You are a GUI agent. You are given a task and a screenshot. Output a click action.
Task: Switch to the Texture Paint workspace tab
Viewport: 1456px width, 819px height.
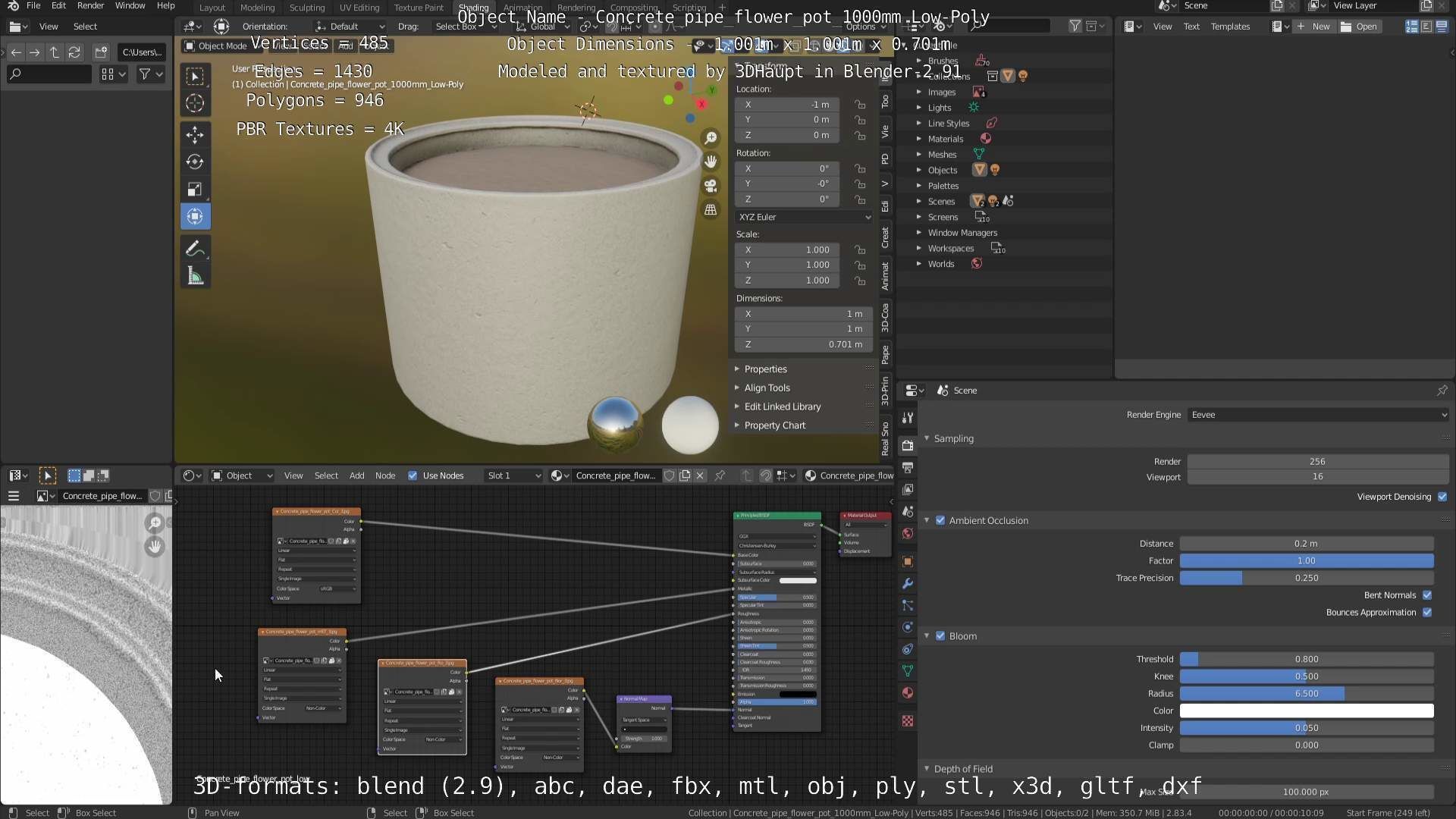coord(419,8)
